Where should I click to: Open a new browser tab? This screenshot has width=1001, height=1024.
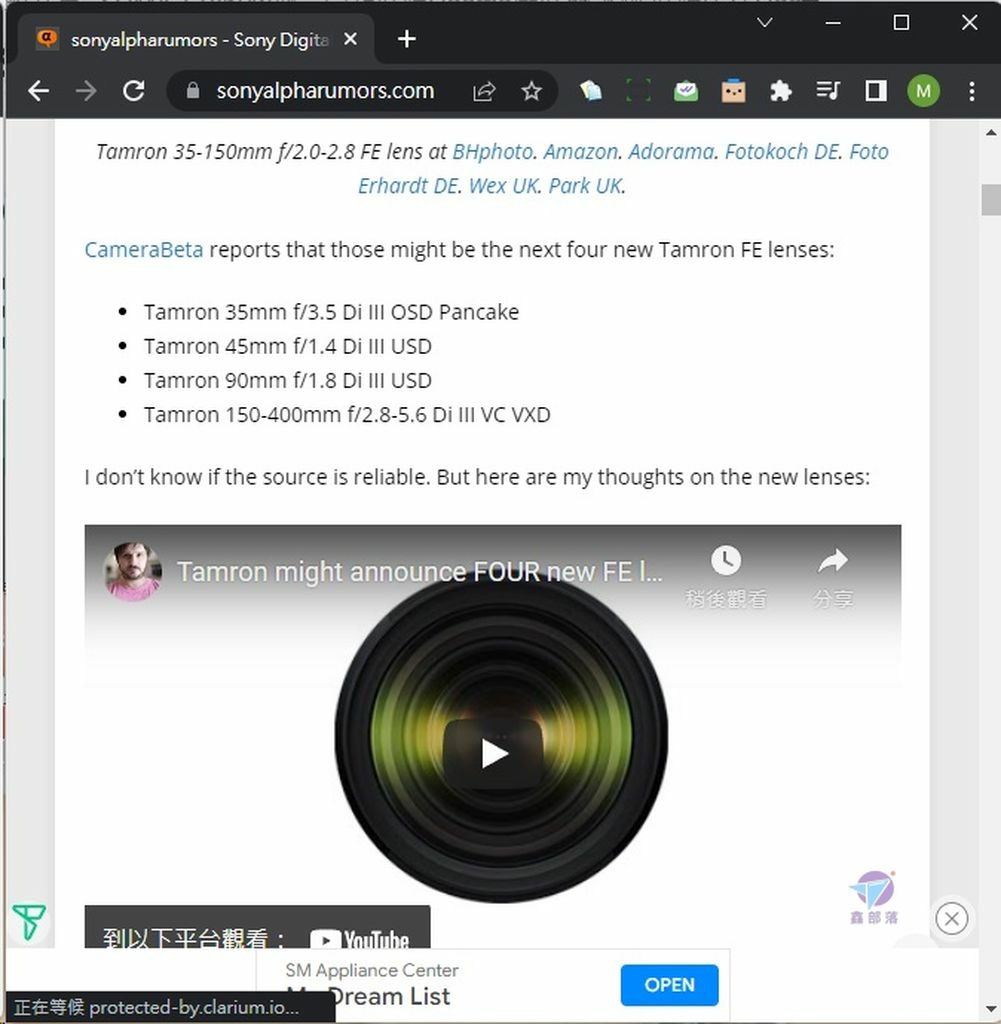click(x=406, y=39)
